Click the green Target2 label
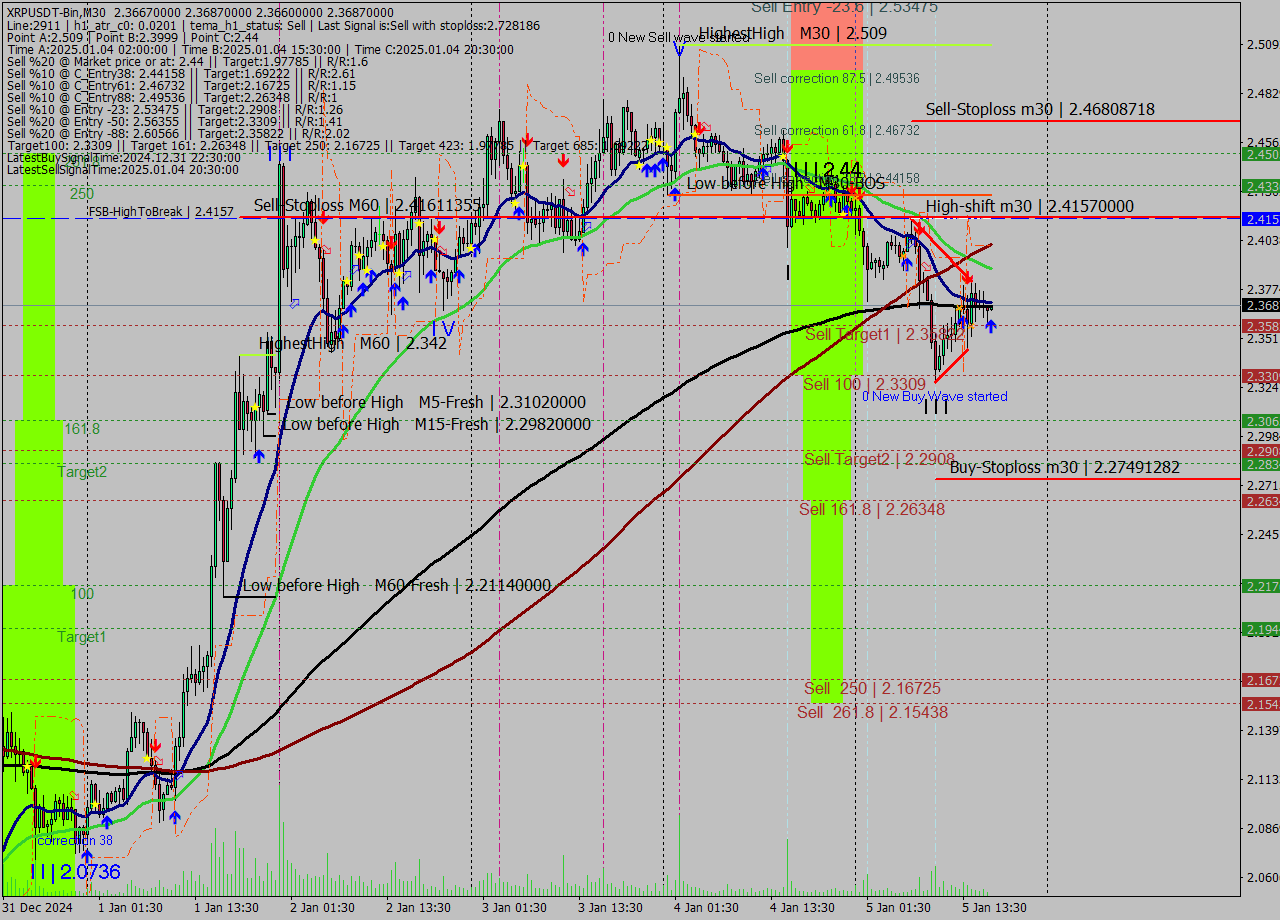Image resolution: width=1280 pixels, height=920 pixels. [82, 472]
